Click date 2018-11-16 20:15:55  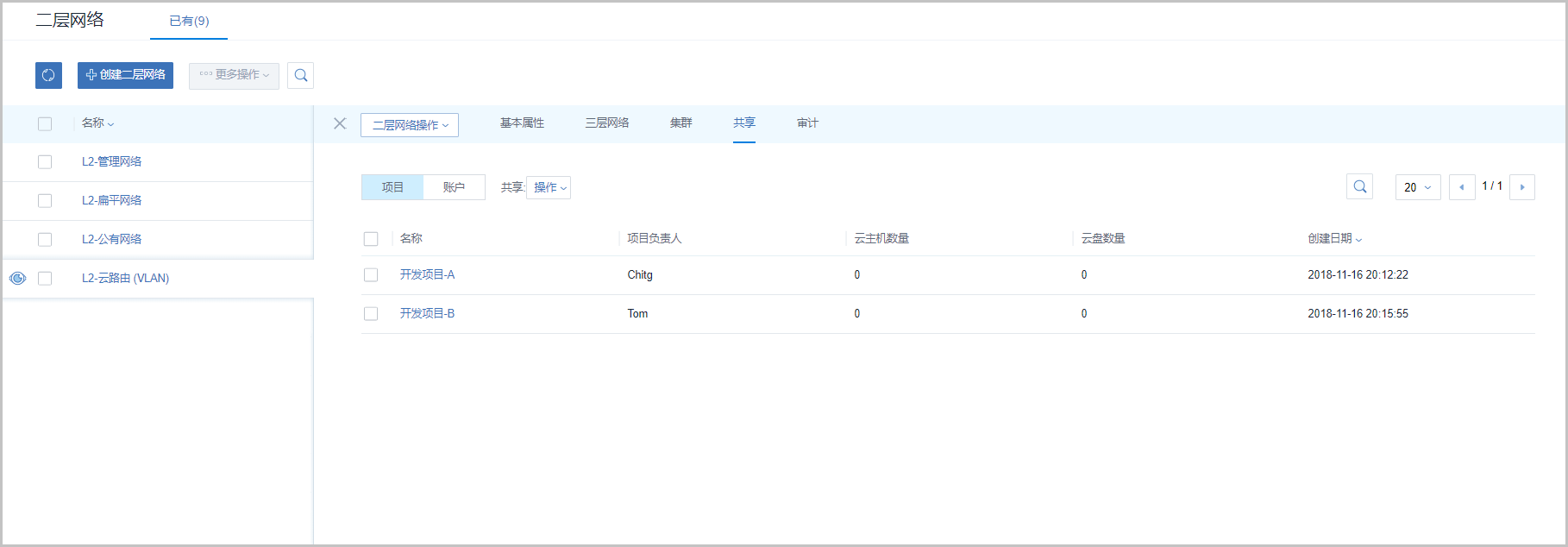coord(1358,313)
